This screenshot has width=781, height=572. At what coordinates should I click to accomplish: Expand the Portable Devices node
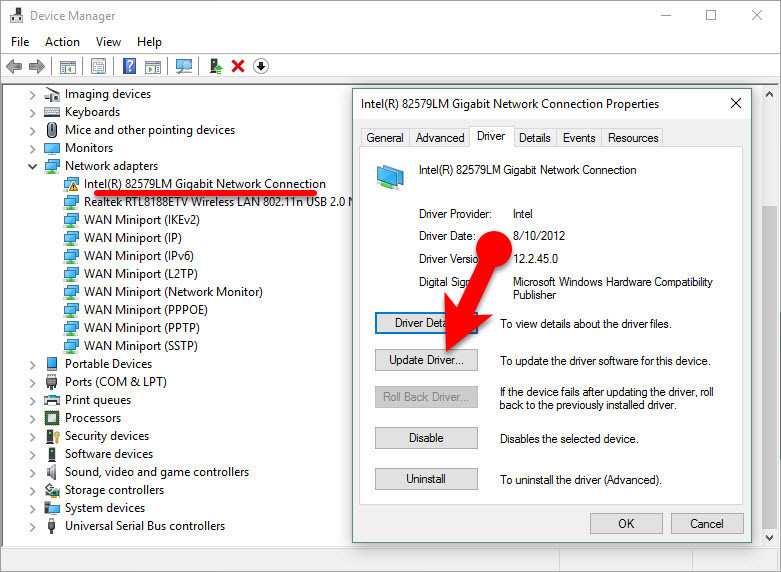(32, 365)
